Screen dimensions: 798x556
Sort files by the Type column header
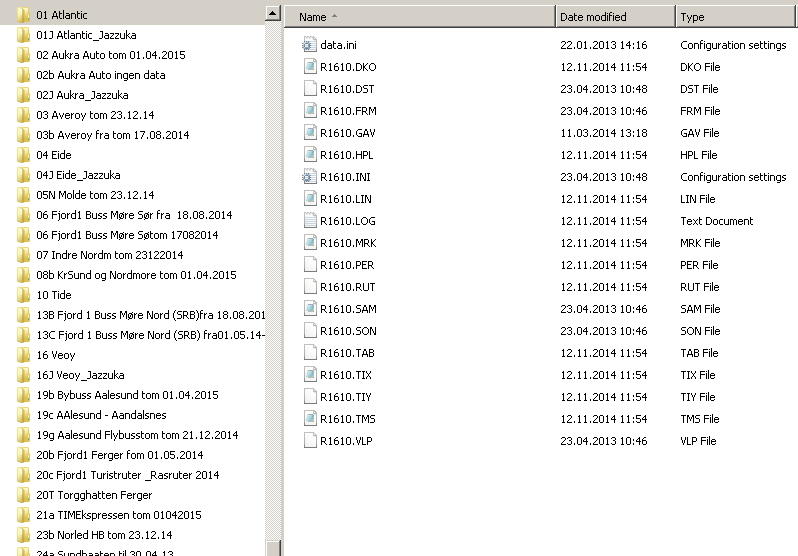(736, 17)
